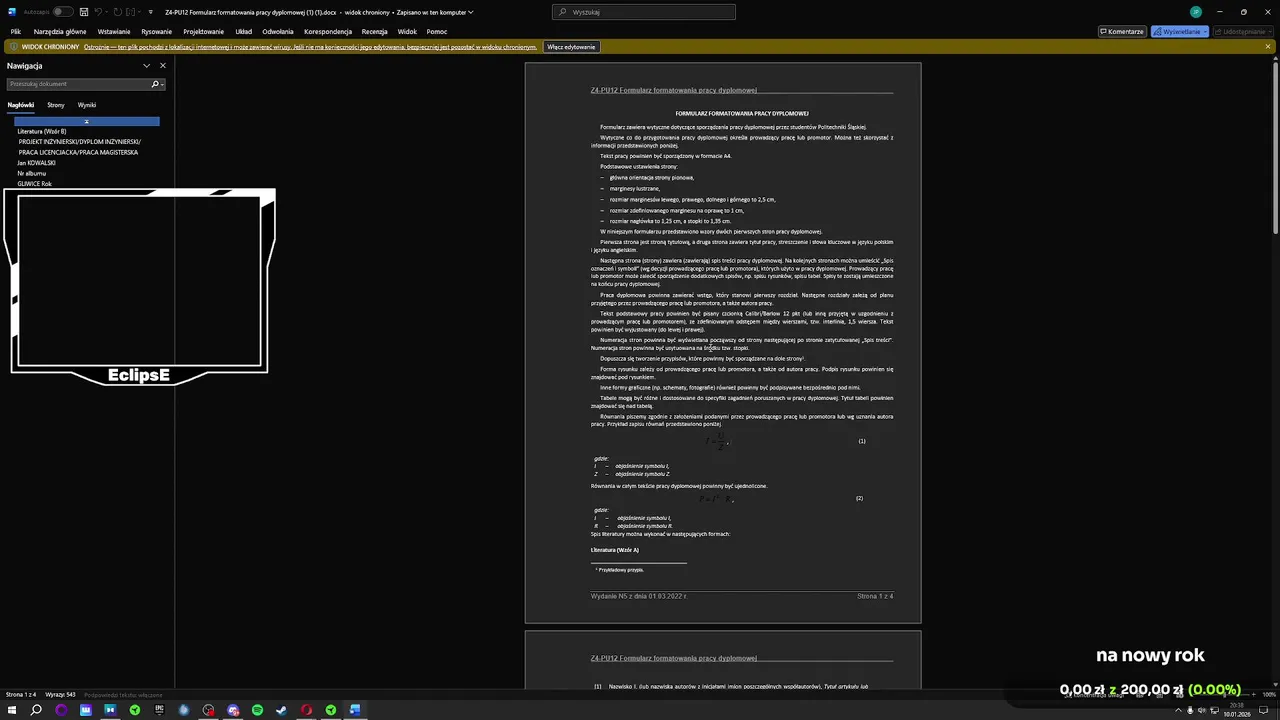Image resolution: width=1280 pixels, height=720 pixels.
Task: Click the Wyrazy: 543 word count
Action: pos(60,694)
